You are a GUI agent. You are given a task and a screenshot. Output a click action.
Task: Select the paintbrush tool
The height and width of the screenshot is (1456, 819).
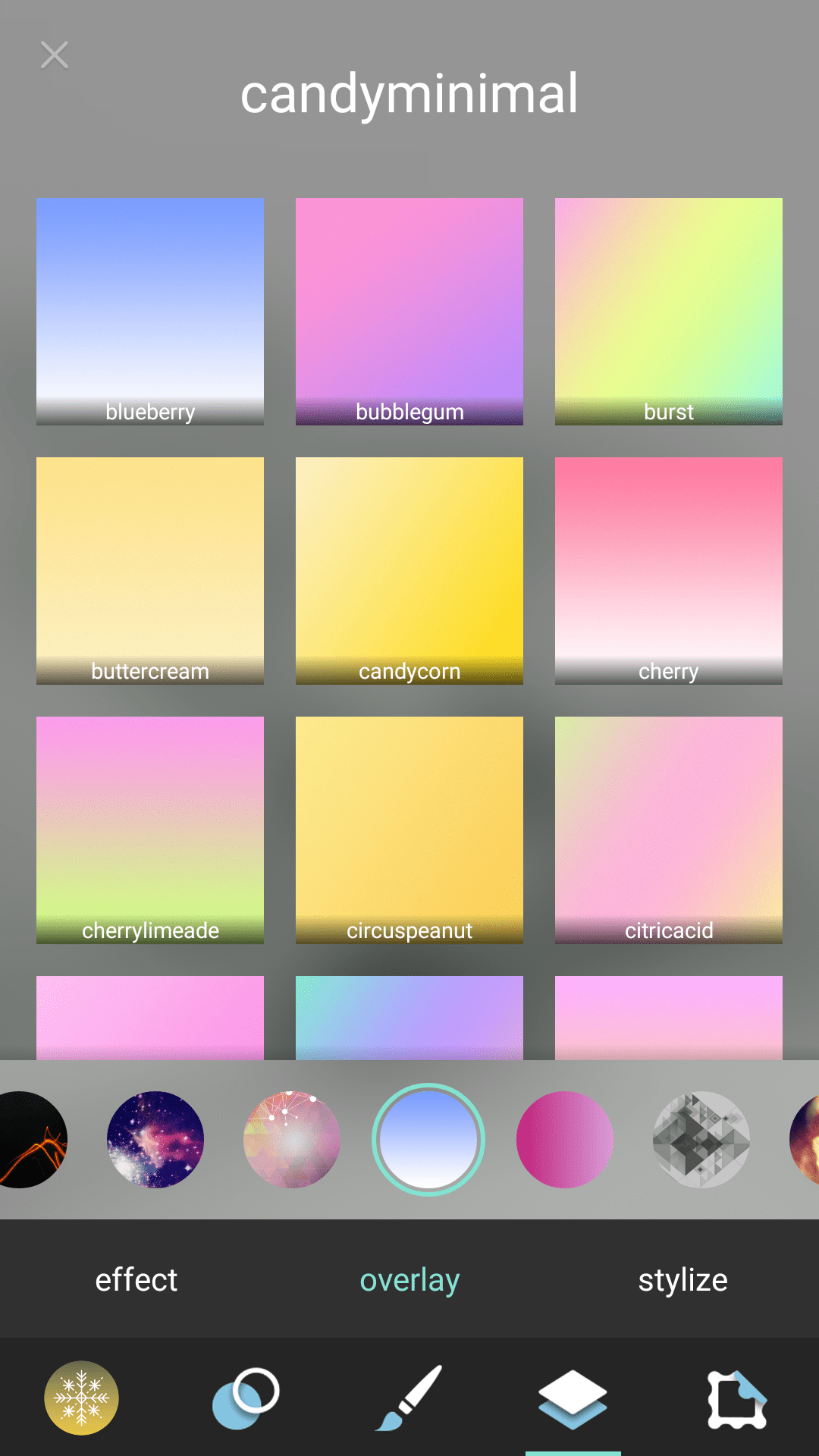[409, 1398]
